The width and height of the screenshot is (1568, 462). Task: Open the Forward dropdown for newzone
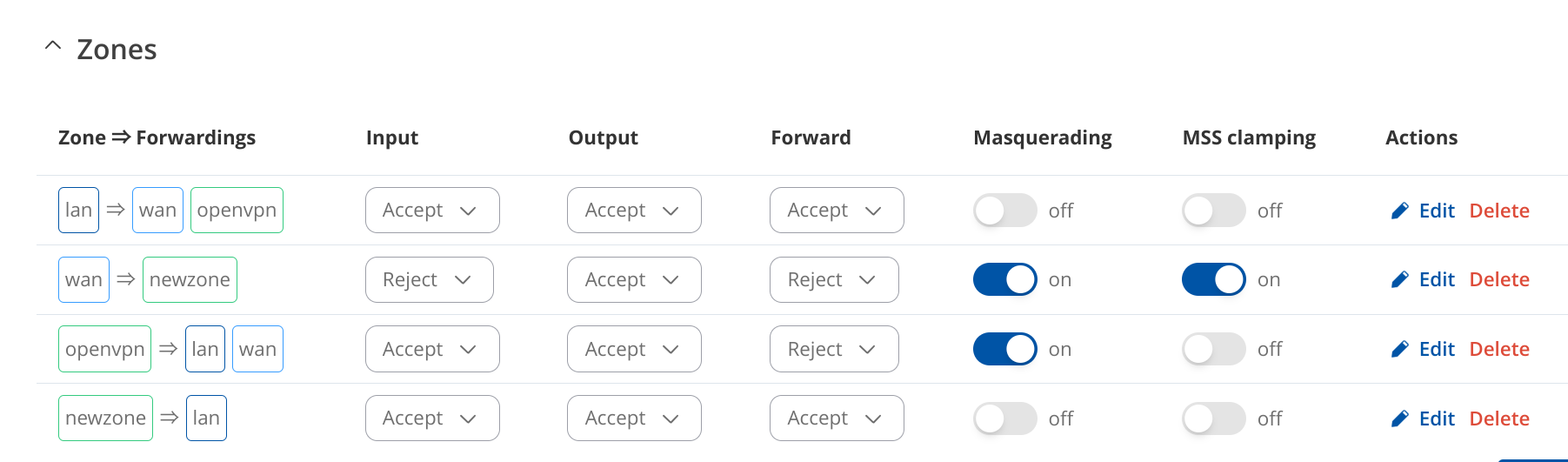coord(837,418)
